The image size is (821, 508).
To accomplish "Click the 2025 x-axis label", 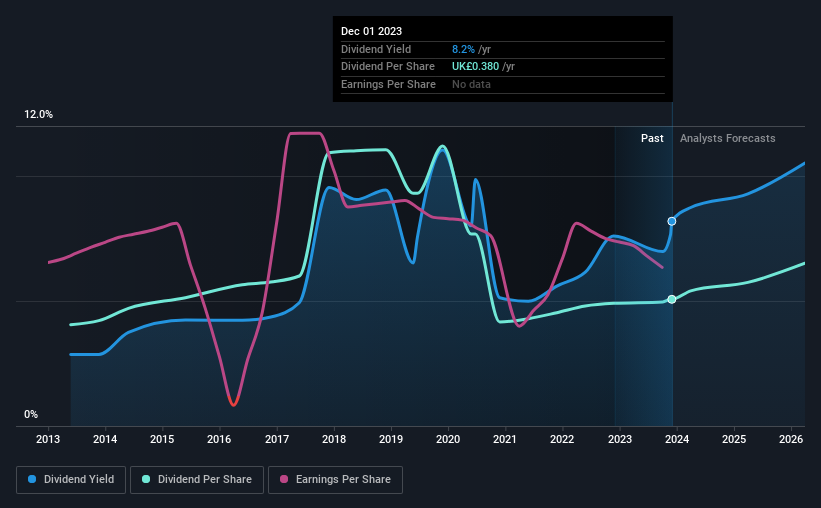I will [734, 439].
